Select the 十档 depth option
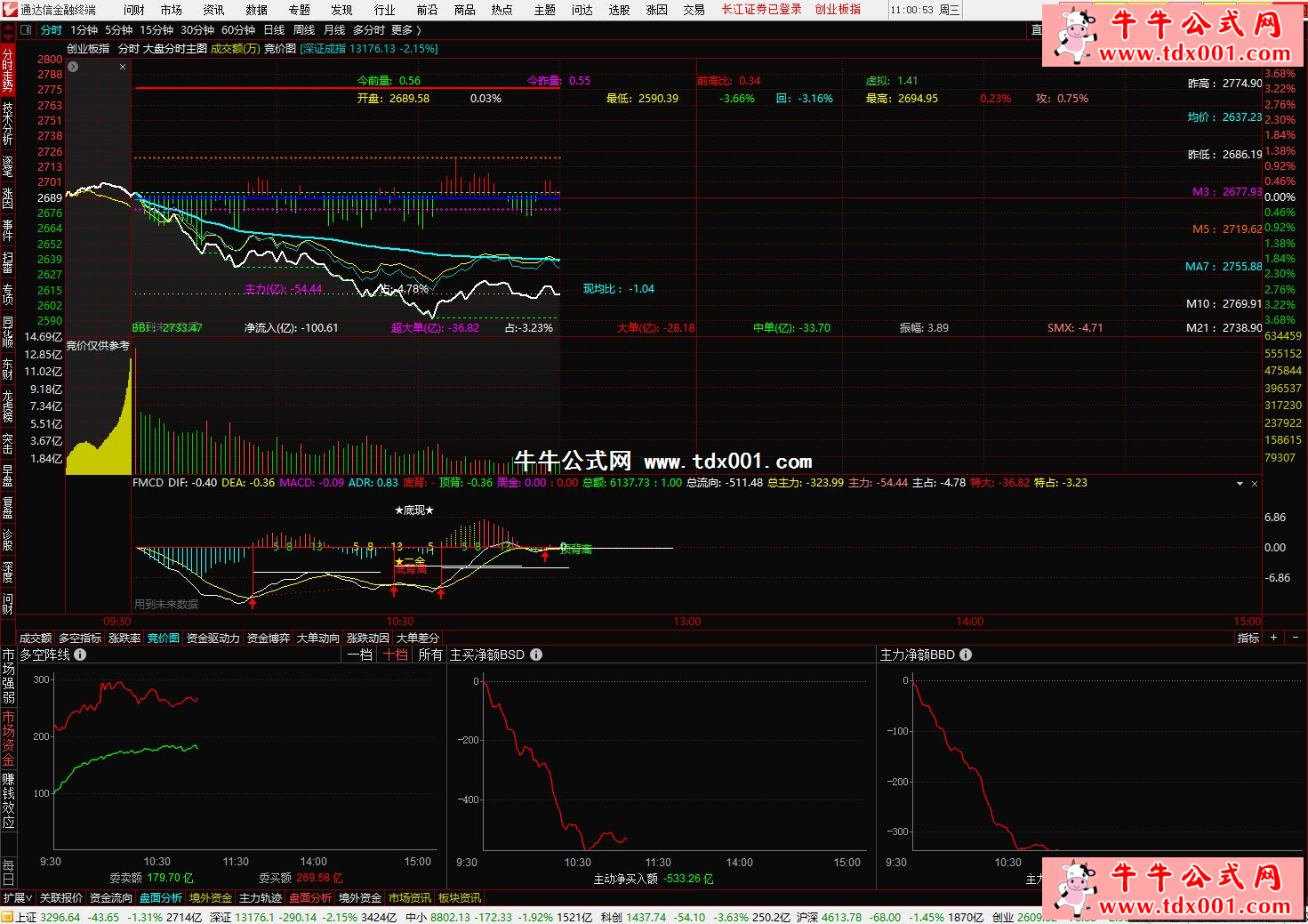The height and width of the screenshot is (924, 1308). pos(395,655)
